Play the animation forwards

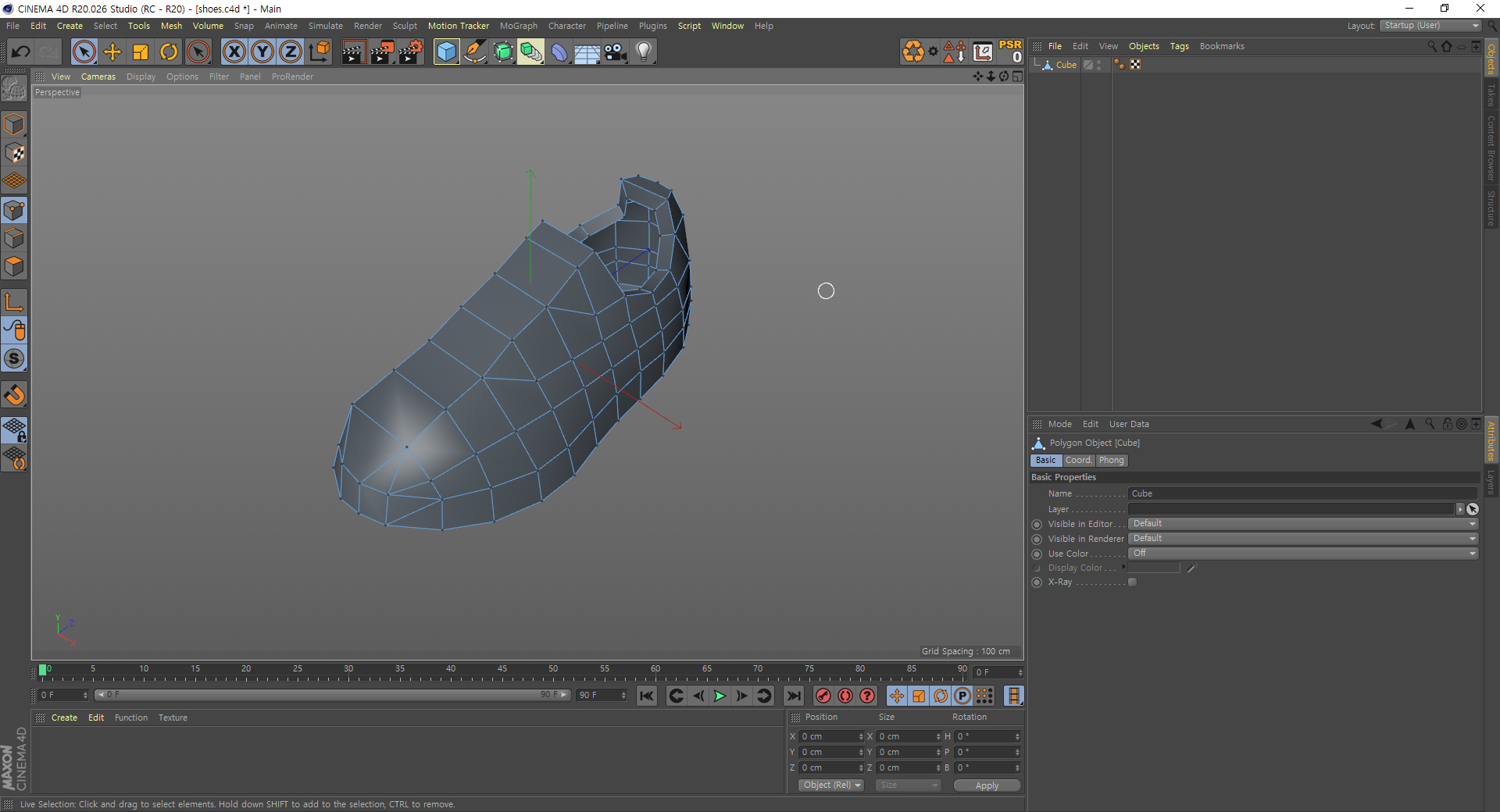coord(720,696)
